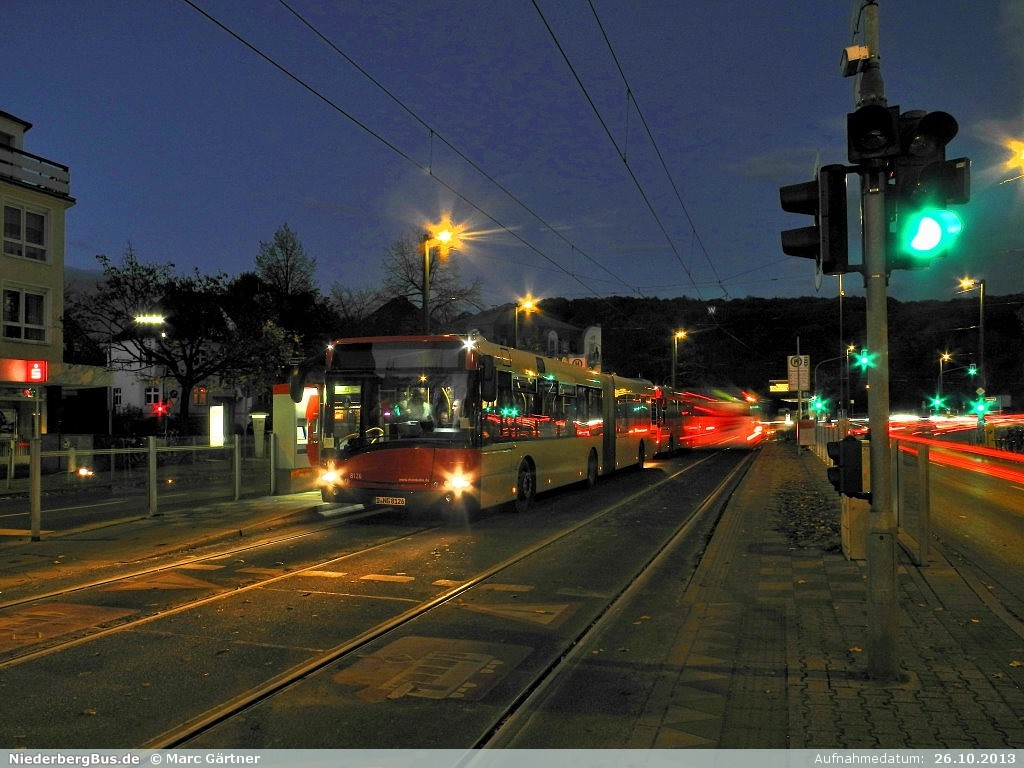Click the arrow marking on tram tracks
This screenshot has height=768, width=1024.
coord(430,672)
